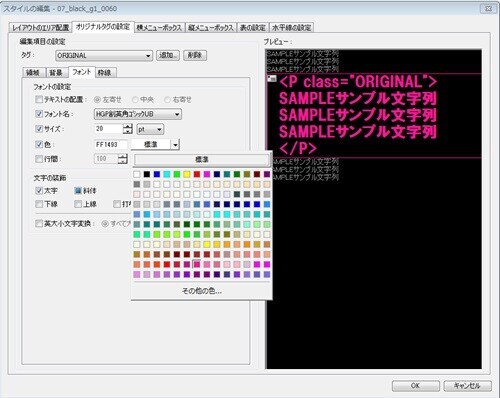Enable the テキストの配置 checkbox
500x398 pixels.
point(39,99)
